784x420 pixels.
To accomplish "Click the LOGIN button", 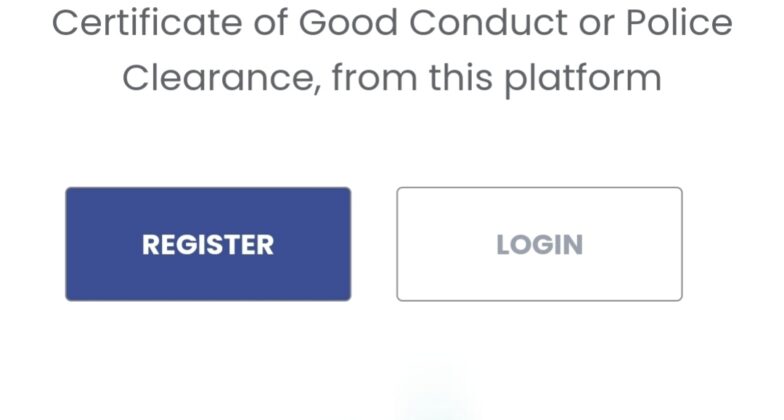I will (x=539, y=244).
